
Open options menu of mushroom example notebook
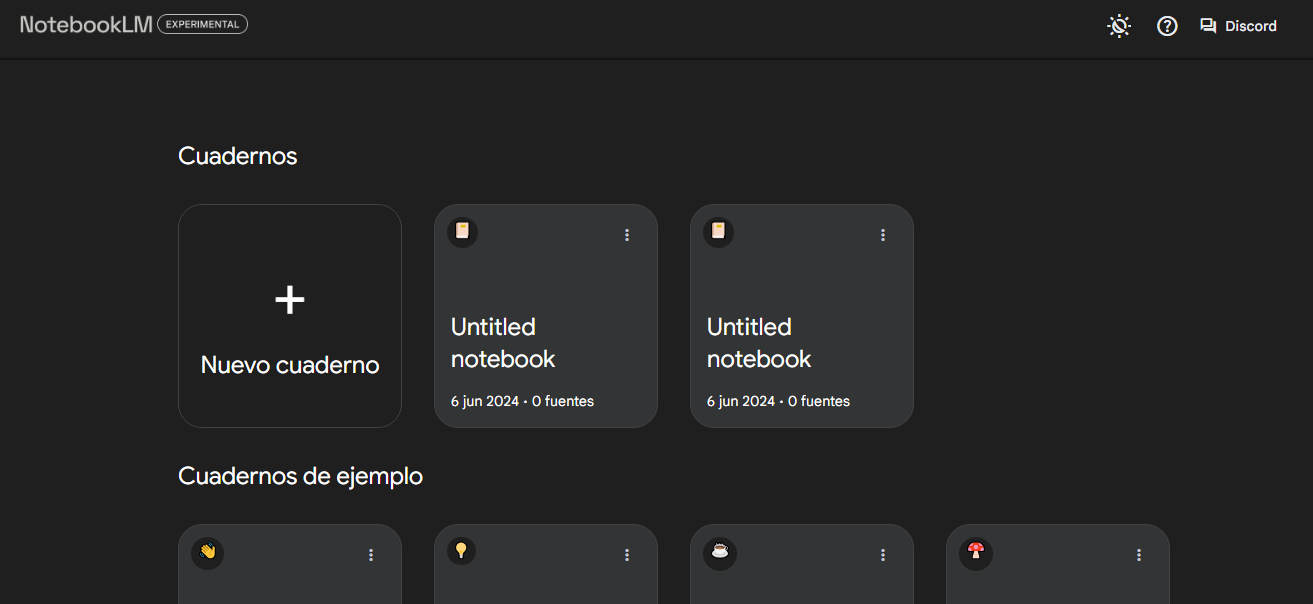[1139, 555]
